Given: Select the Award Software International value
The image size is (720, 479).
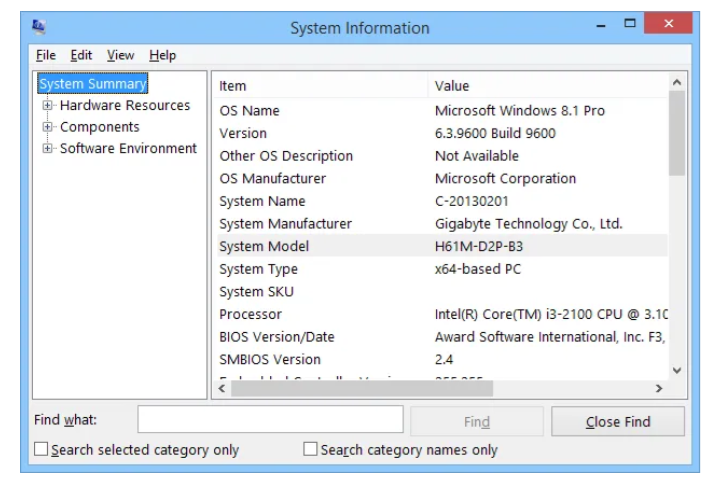Looking at the screenshot, I should pyautogui.click(x=550, y=337).
